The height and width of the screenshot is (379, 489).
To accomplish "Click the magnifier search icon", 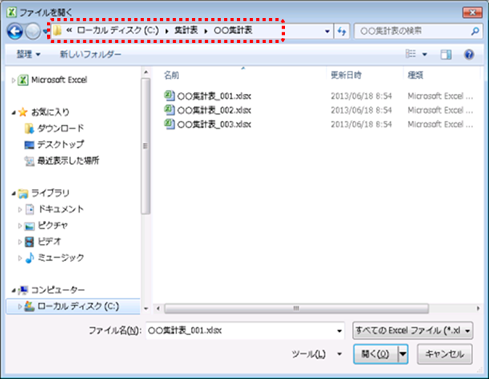I will pos(475,31).
